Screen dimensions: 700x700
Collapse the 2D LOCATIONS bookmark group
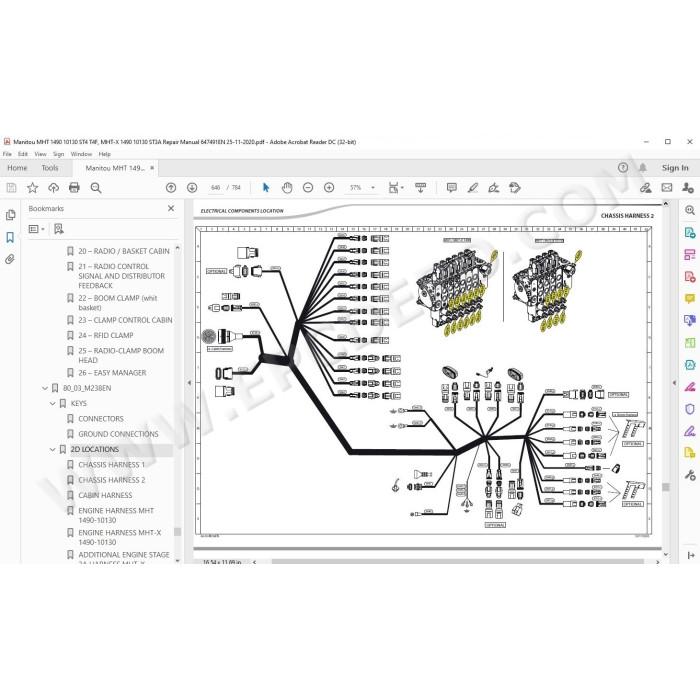52,450
